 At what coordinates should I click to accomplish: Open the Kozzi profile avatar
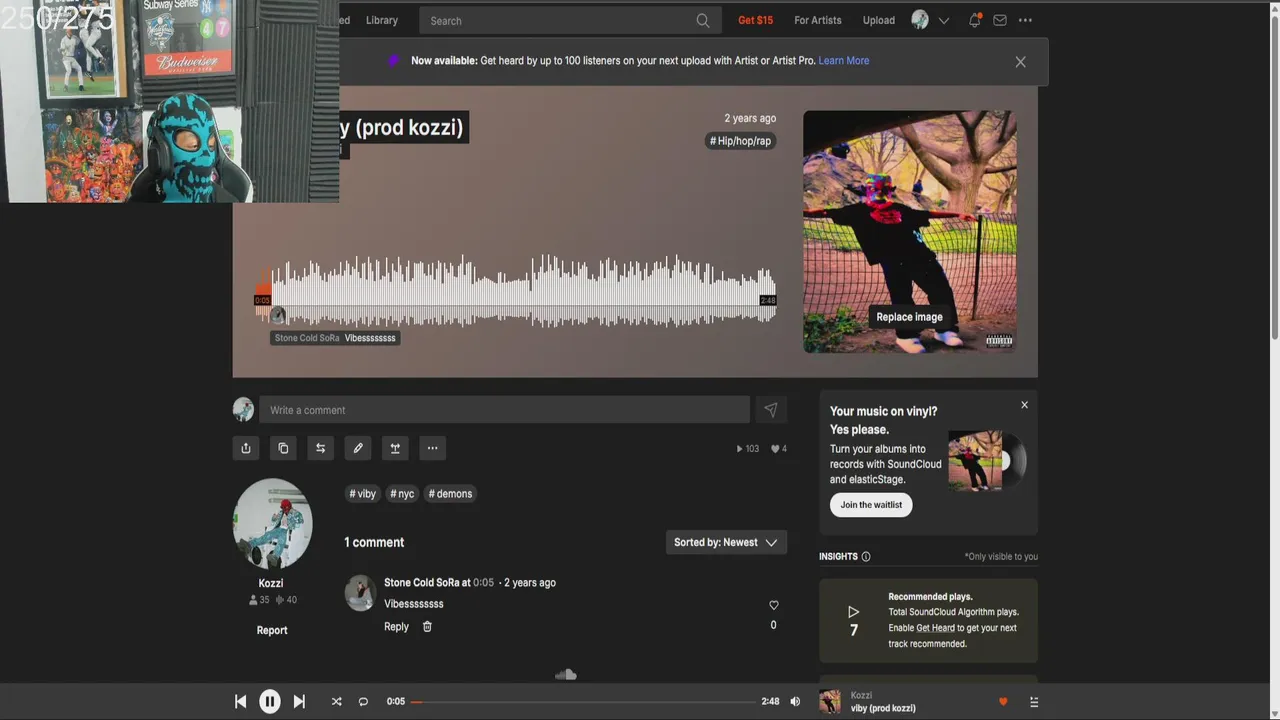tap(272, 524)
